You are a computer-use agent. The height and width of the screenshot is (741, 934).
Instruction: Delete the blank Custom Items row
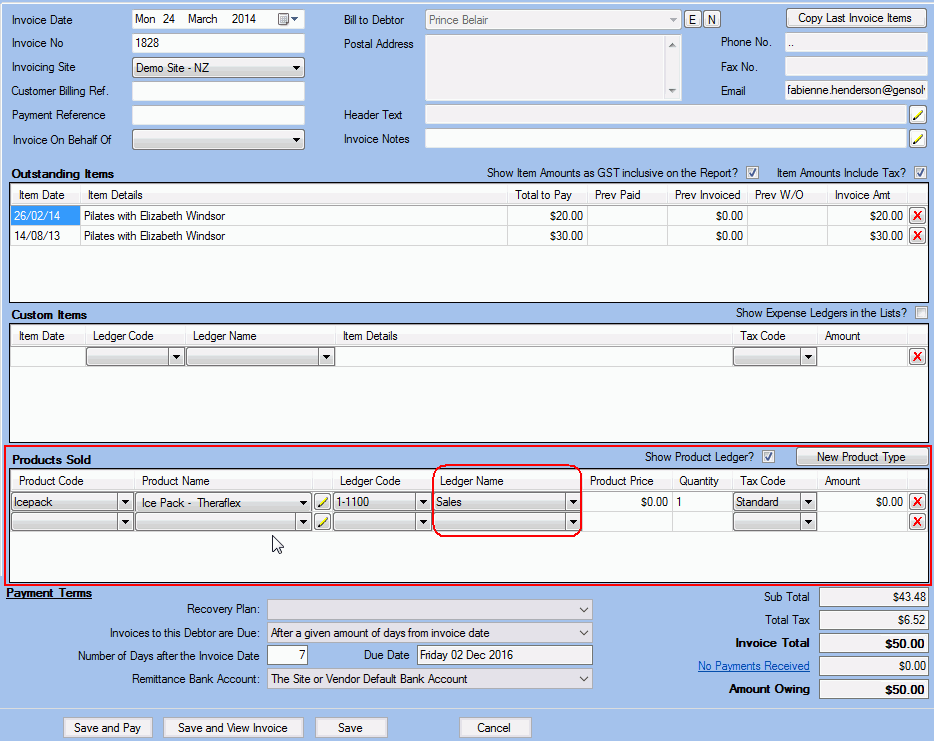[x=917, y=357]
